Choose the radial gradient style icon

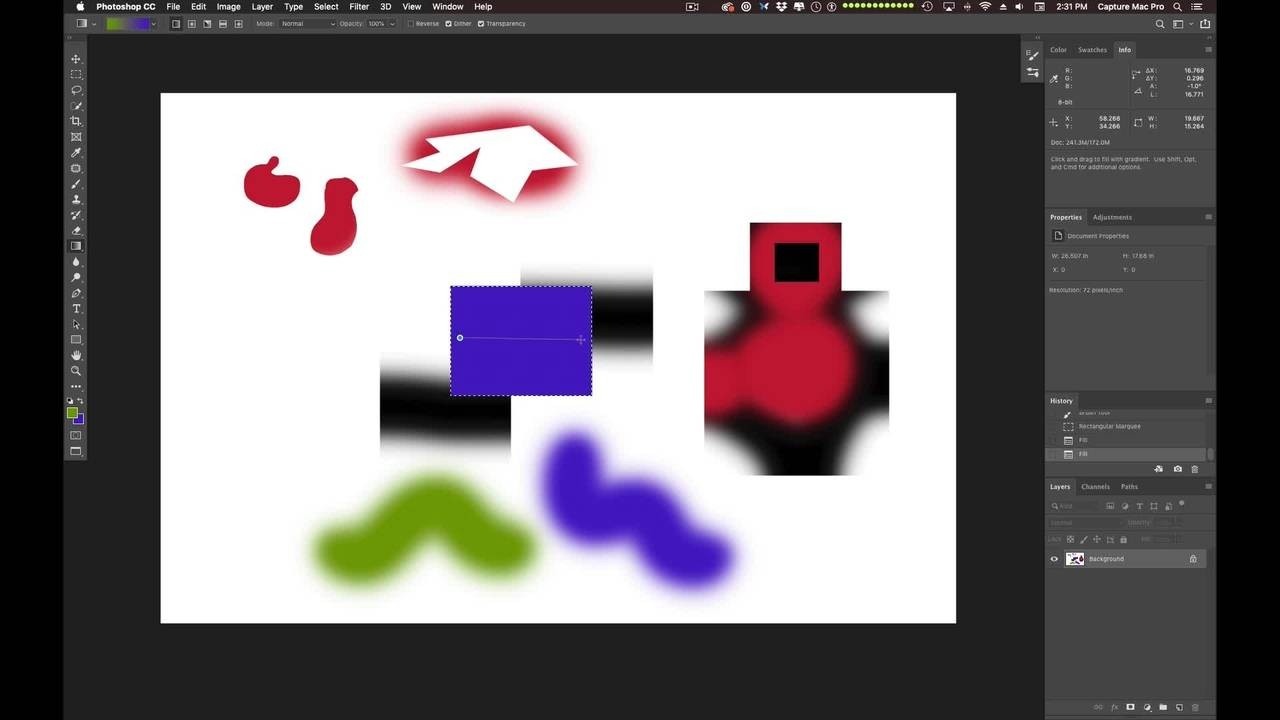coord(192,23)
